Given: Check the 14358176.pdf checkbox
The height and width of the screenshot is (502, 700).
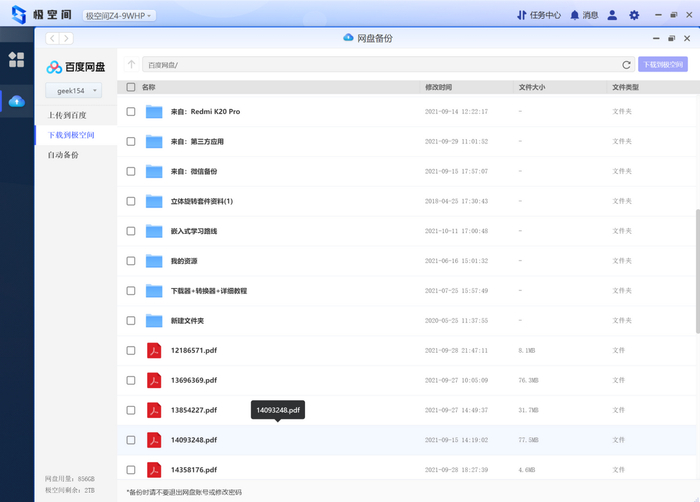Looking at the screenshot, I should pos(131,470).
